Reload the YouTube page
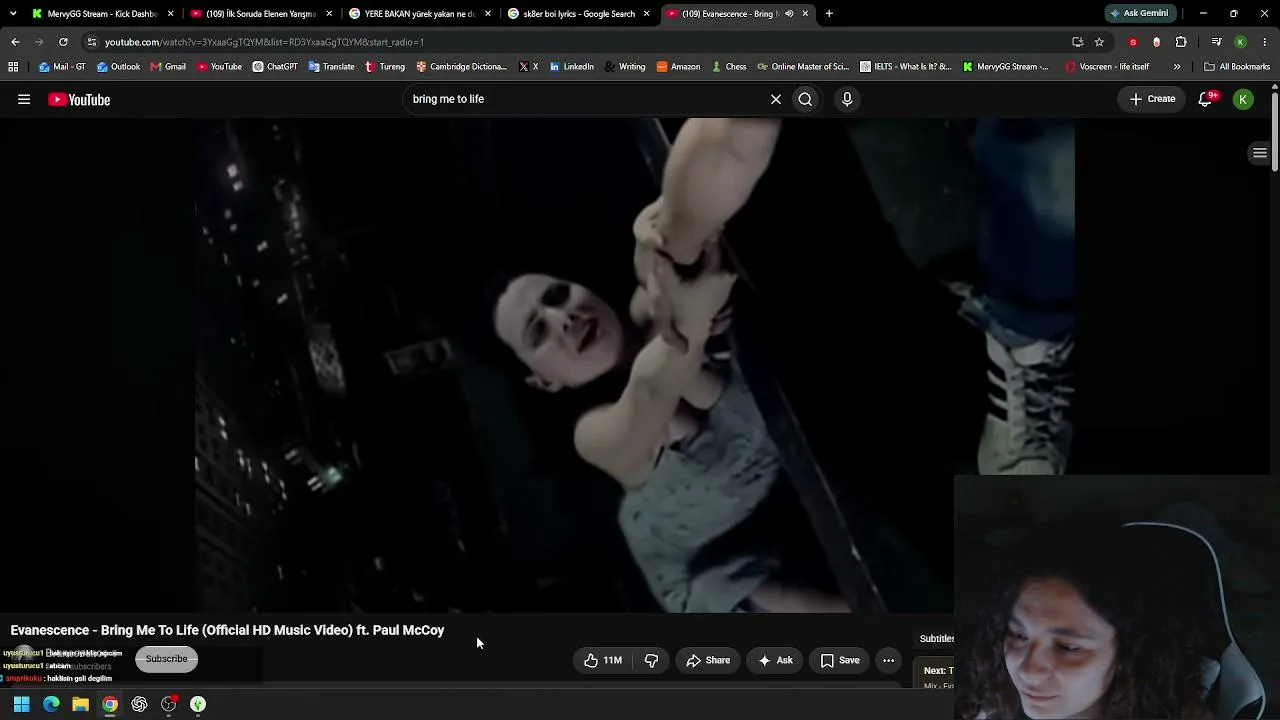1280x720 pixels. 63,42
